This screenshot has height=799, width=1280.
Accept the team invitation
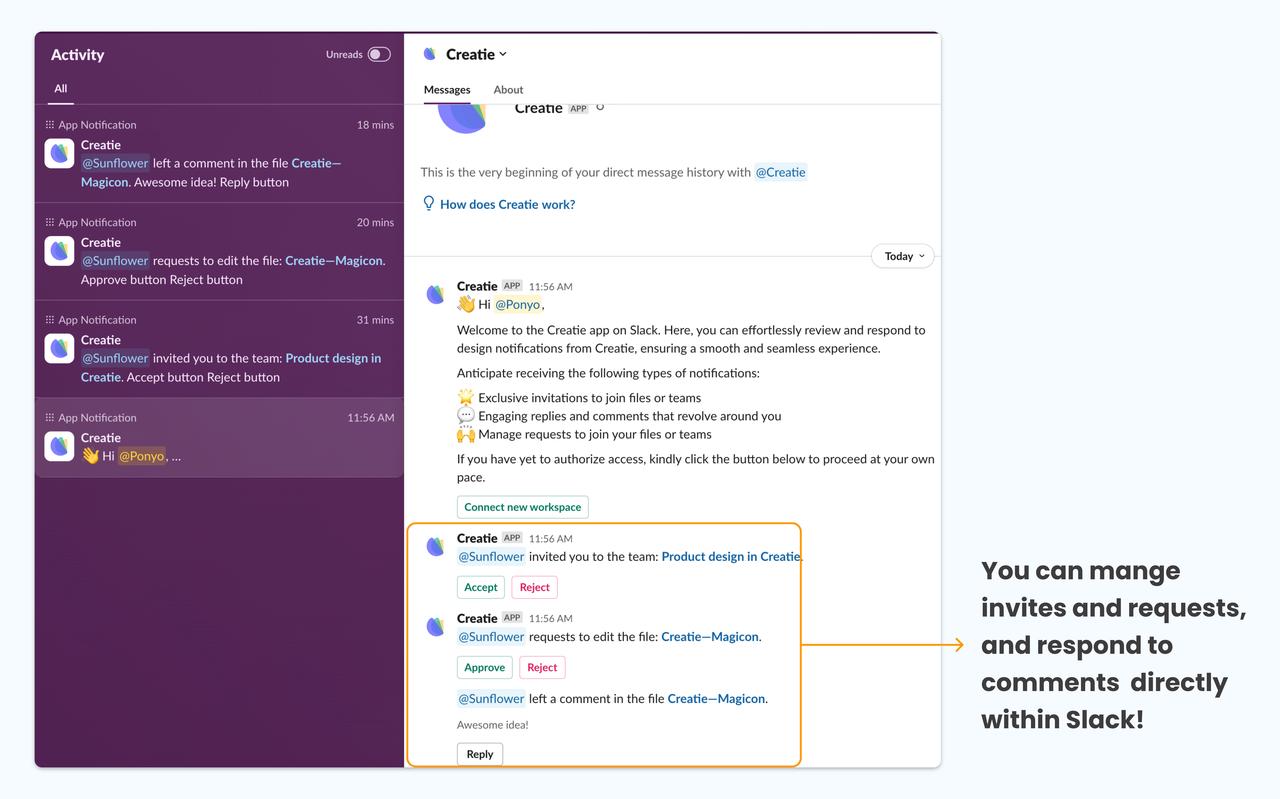pyautogui.click(x=481, y=587)
